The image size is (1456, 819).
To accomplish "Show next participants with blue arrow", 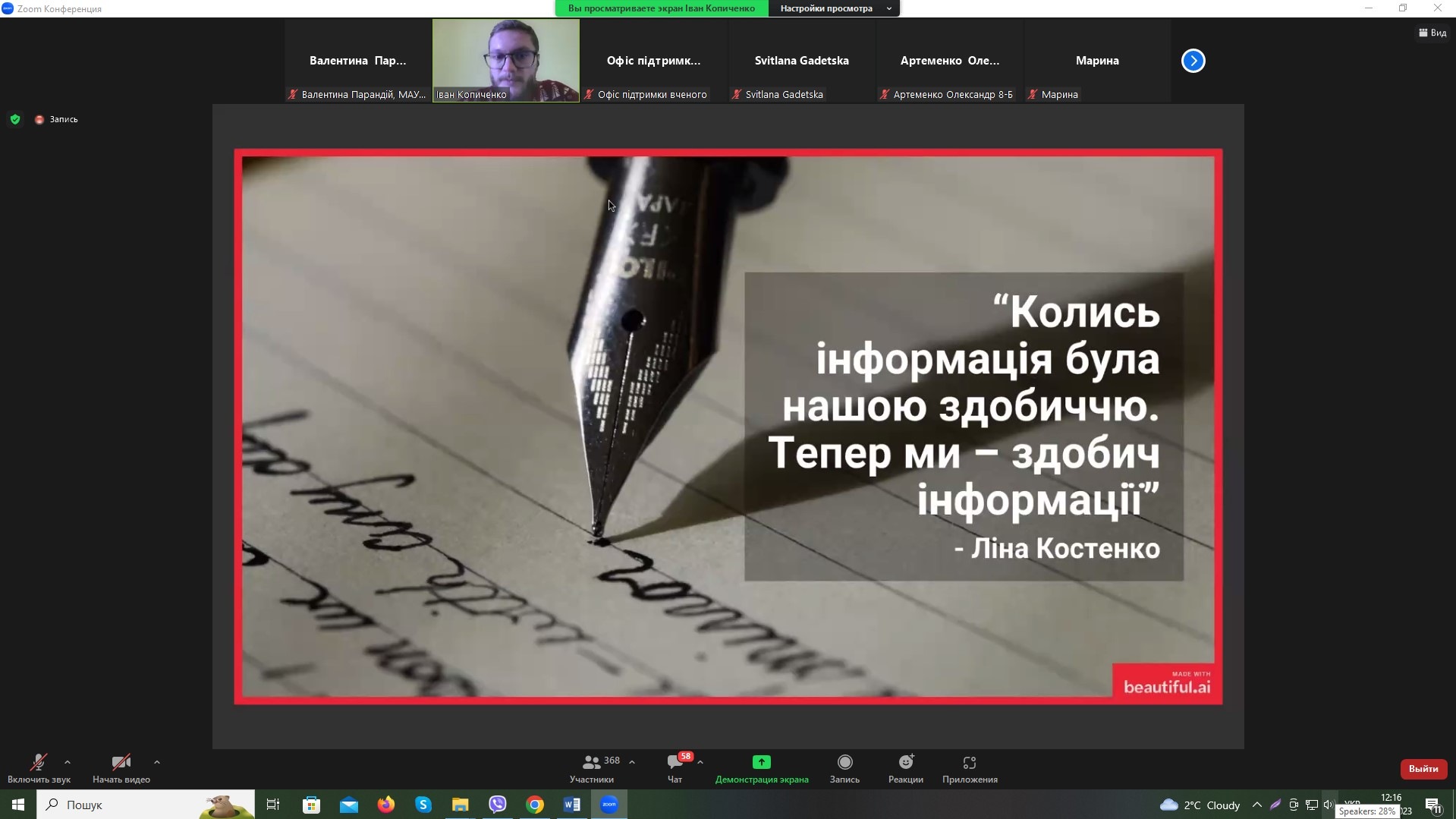I will point(1193,61).
